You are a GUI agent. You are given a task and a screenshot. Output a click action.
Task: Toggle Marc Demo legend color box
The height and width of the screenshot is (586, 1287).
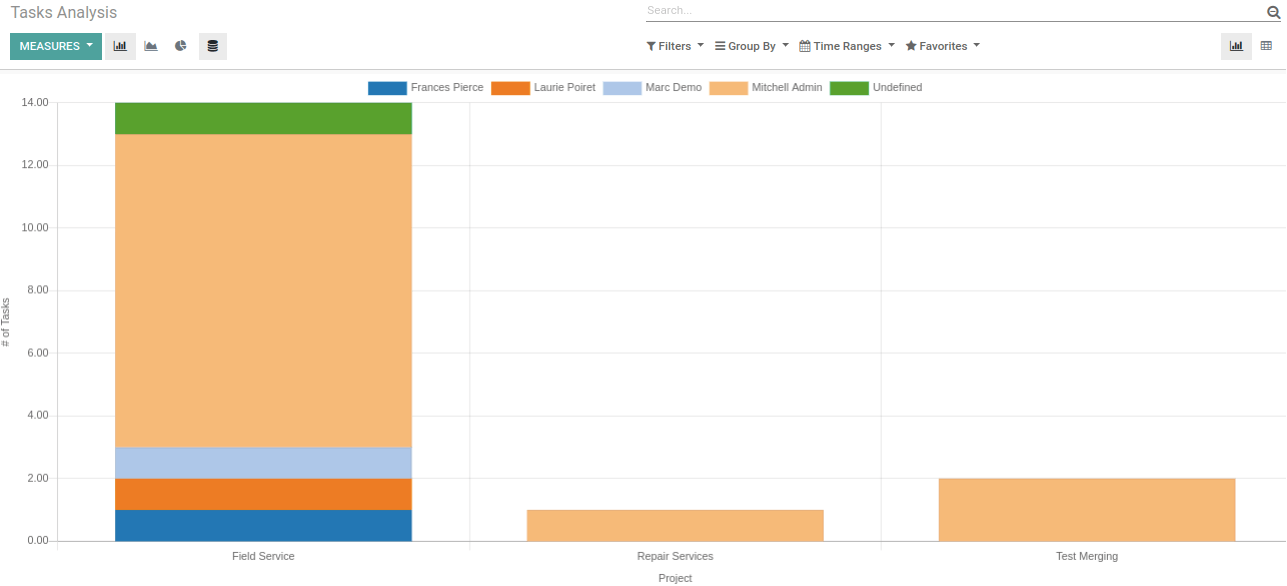tap(622, 88)
